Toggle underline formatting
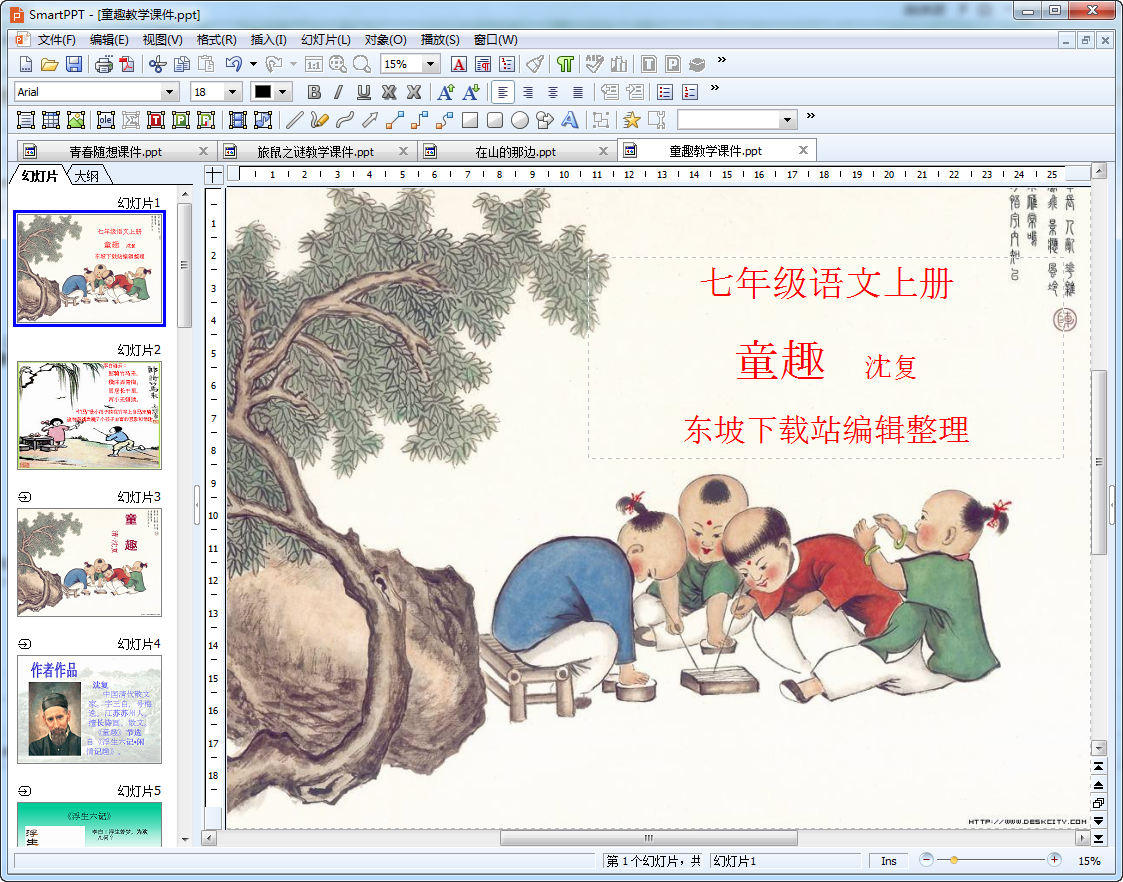The image size is (1123, 882). coord(364,92)
